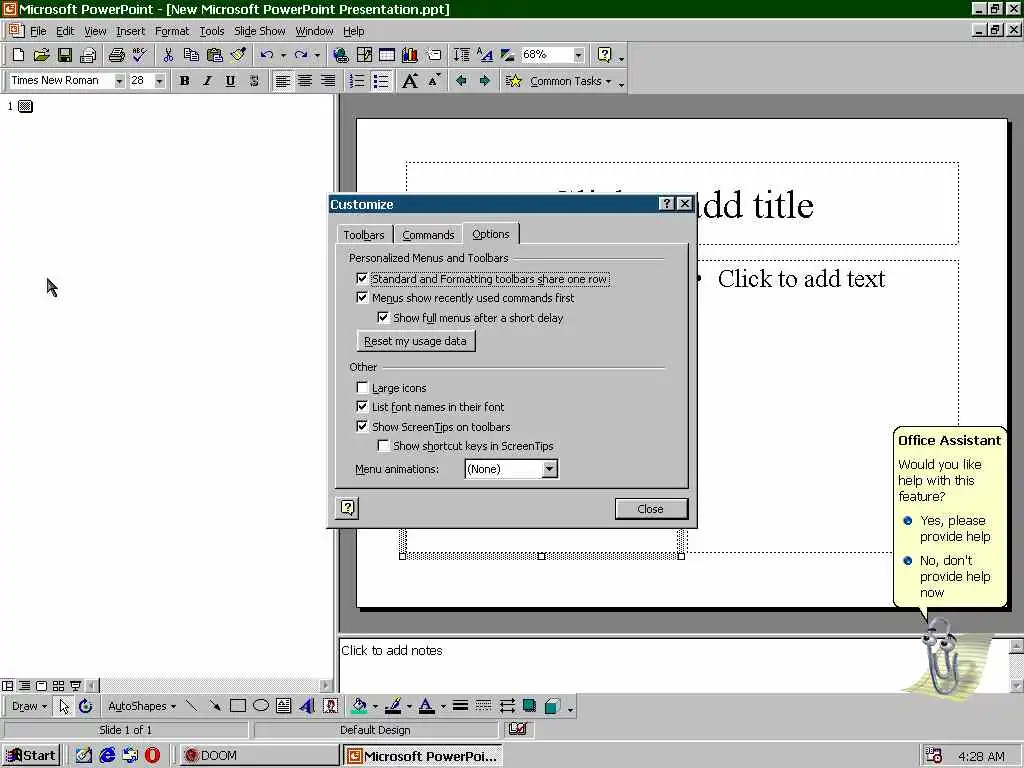Open the AutoShapes dropdown

(x=142, y=706)
